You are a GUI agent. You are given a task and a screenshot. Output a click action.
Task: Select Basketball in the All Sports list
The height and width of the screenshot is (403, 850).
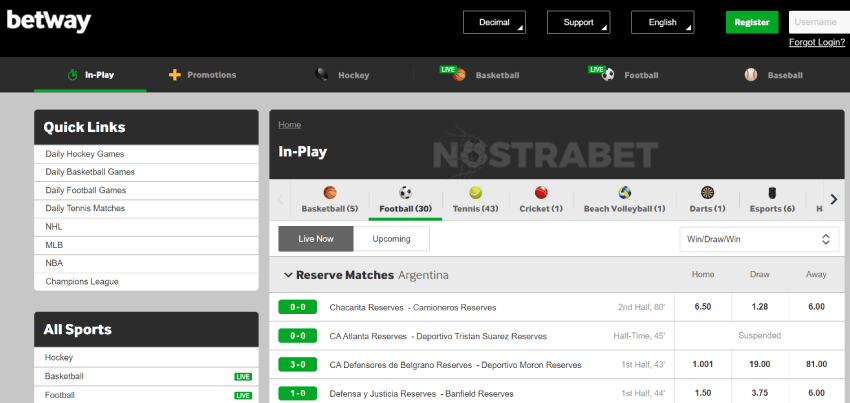[146, 376]
